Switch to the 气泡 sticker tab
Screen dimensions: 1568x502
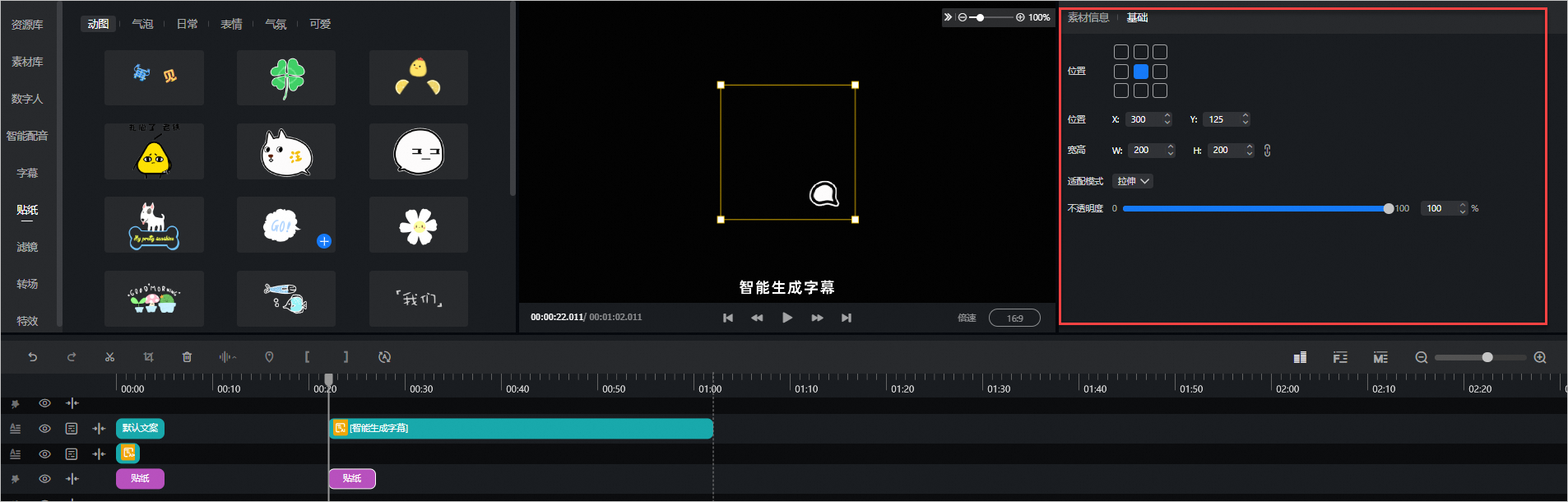point(142,24)
